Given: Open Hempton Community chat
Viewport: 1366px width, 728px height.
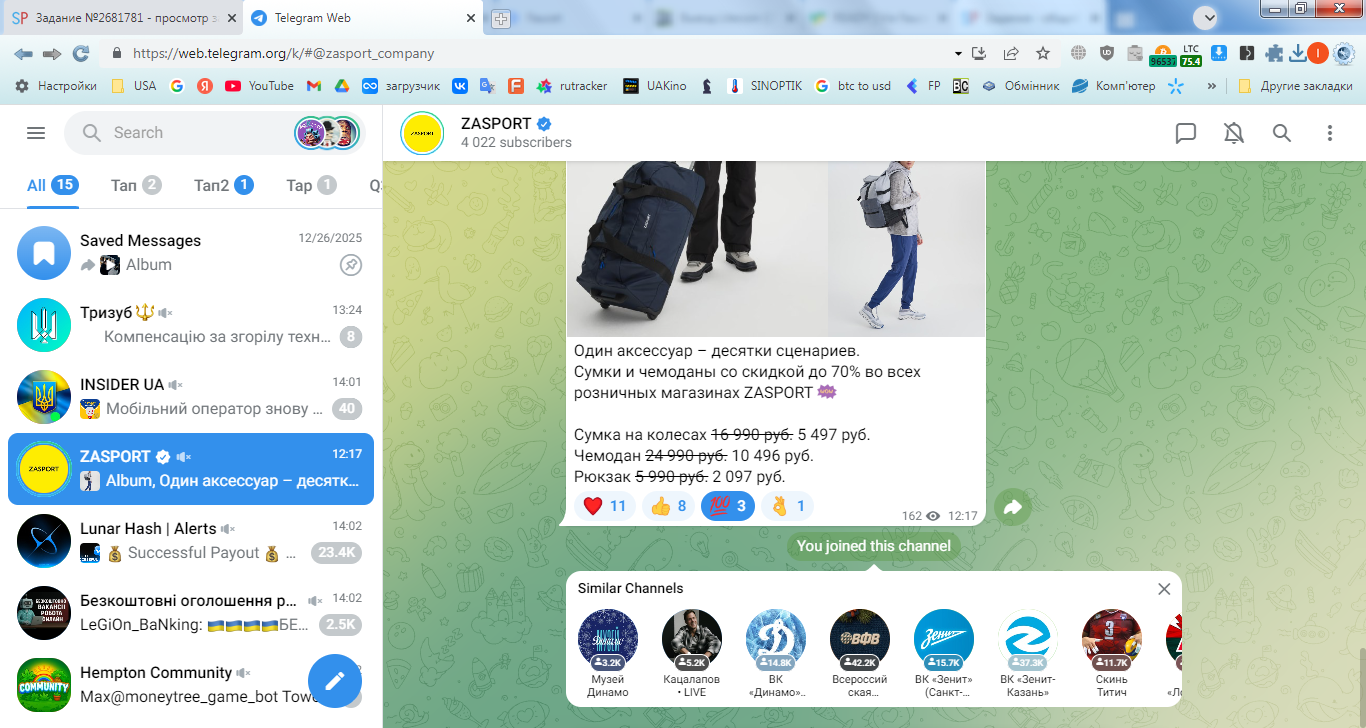Looking at the screenshot, I should click(191, 685).
